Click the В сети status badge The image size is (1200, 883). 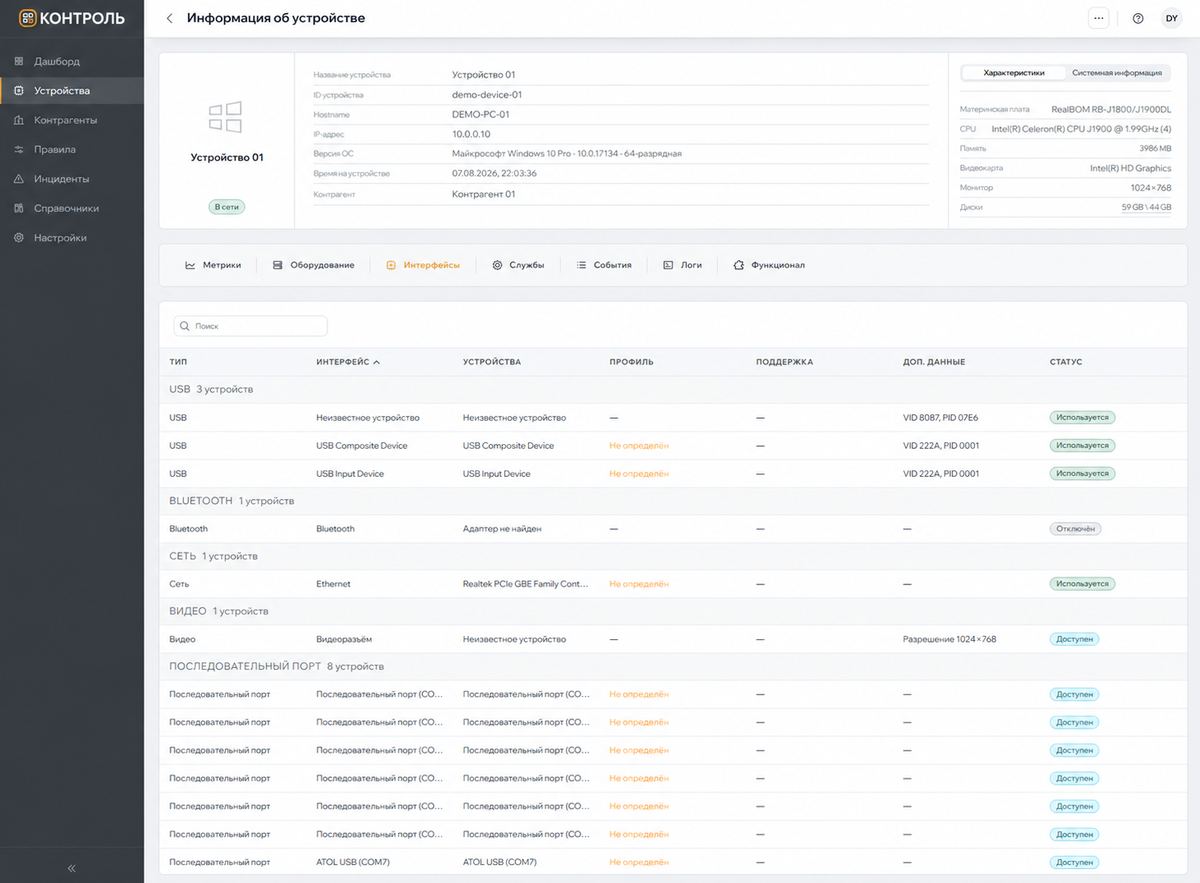[227, 207]
